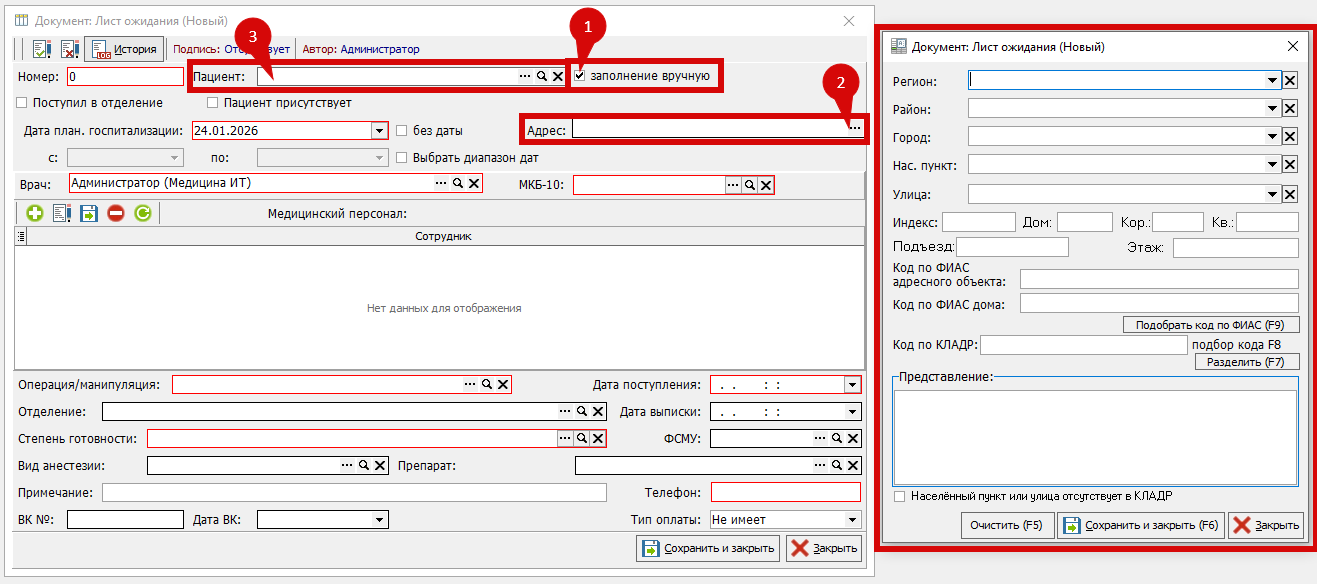This screenshot has height=584, width=1317.
Task: Click the remove signature icon with red cross
Action: click(69, 49)
